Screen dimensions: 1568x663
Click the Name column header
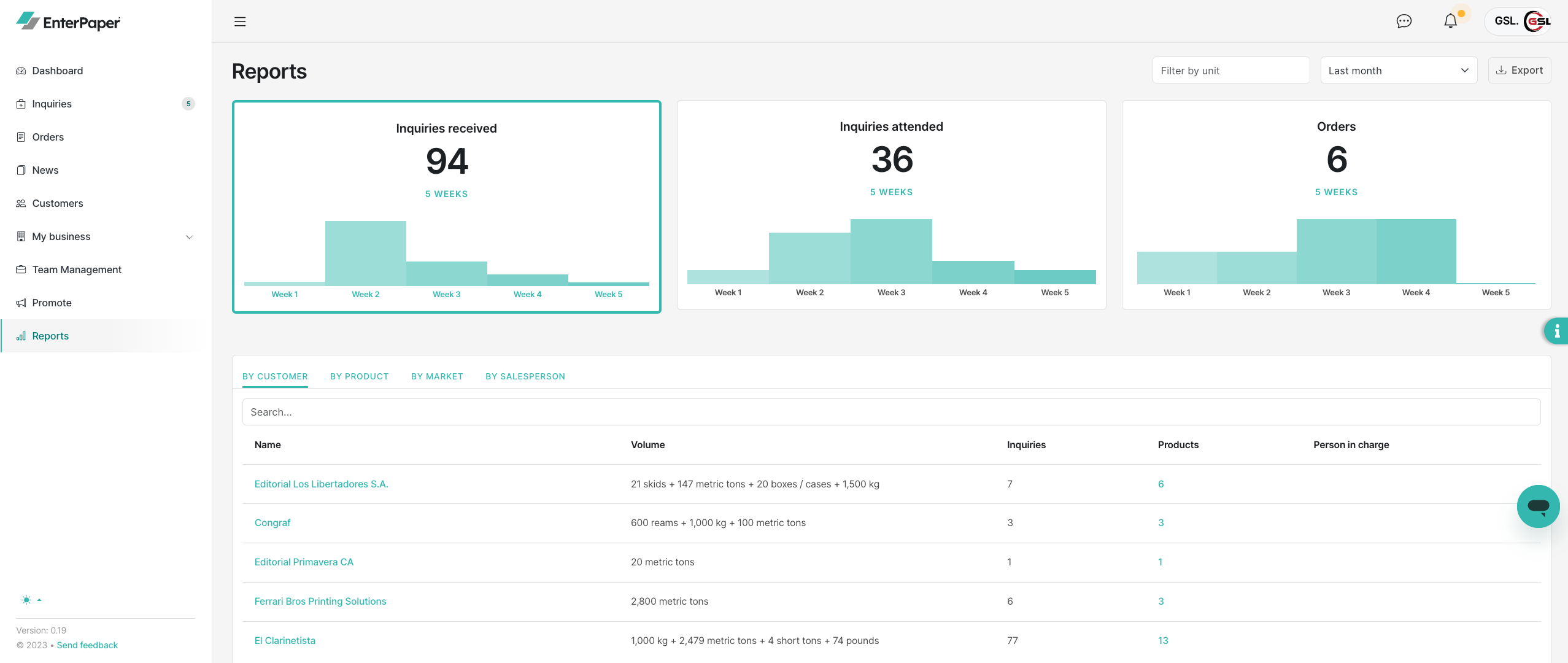(268, 444)
